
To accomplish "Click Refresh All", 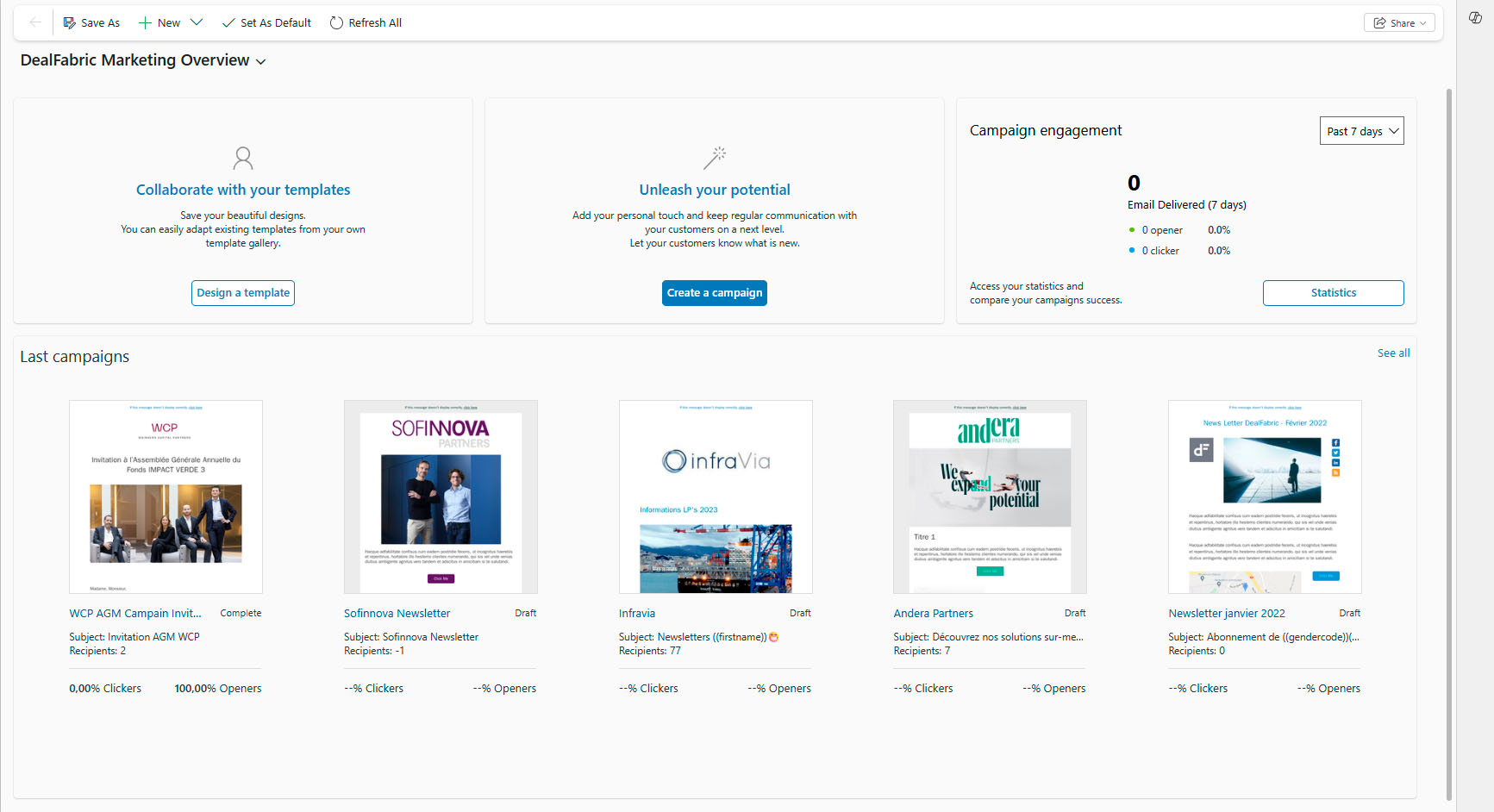I will [366, 22].
